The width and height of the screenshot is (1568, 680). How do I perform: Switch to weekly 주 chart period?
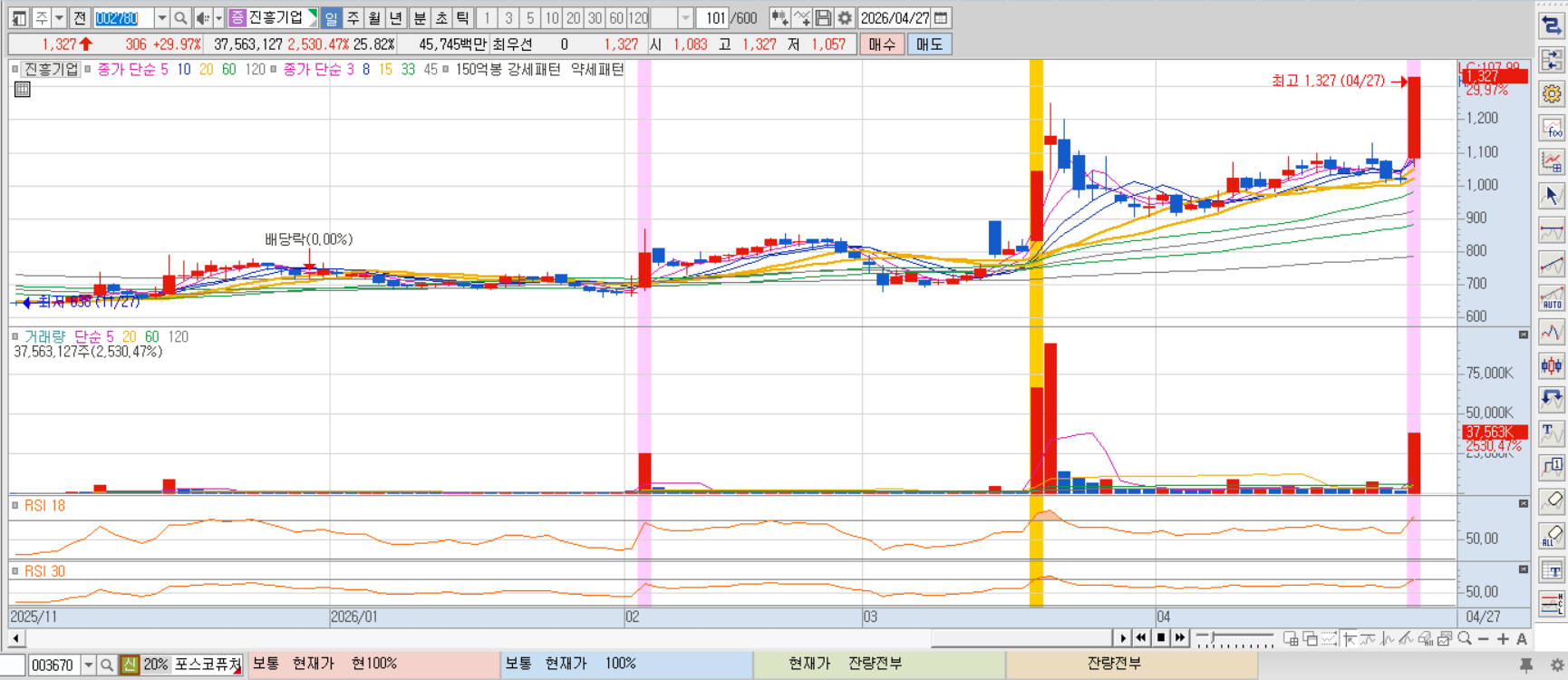point(353,18)
